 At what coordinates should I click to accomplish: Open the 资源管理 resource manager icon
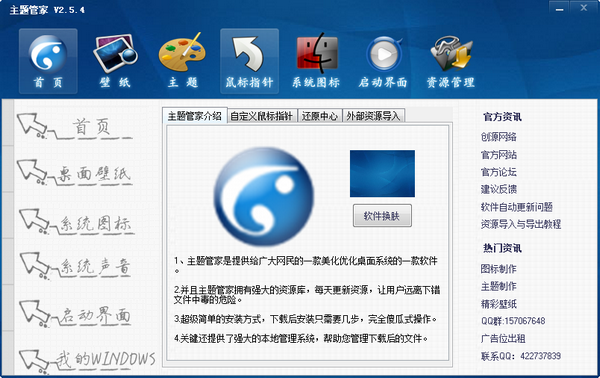(451, 61)
